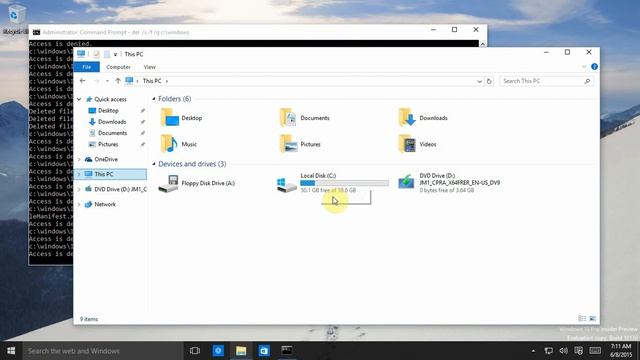Select the Videos folder icon
This screenshot has height=360, width=640.
[x=407, y=144]
